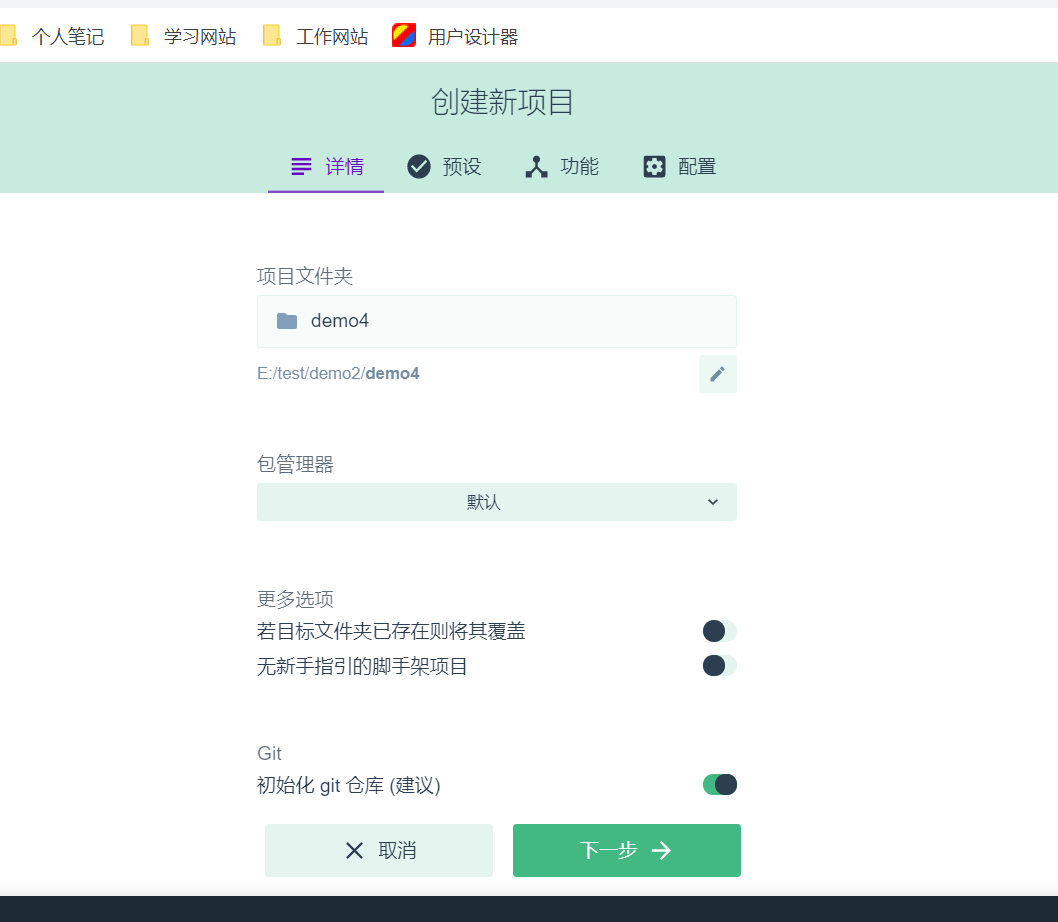Click the demo4 project folder name input

pos(497,321)
